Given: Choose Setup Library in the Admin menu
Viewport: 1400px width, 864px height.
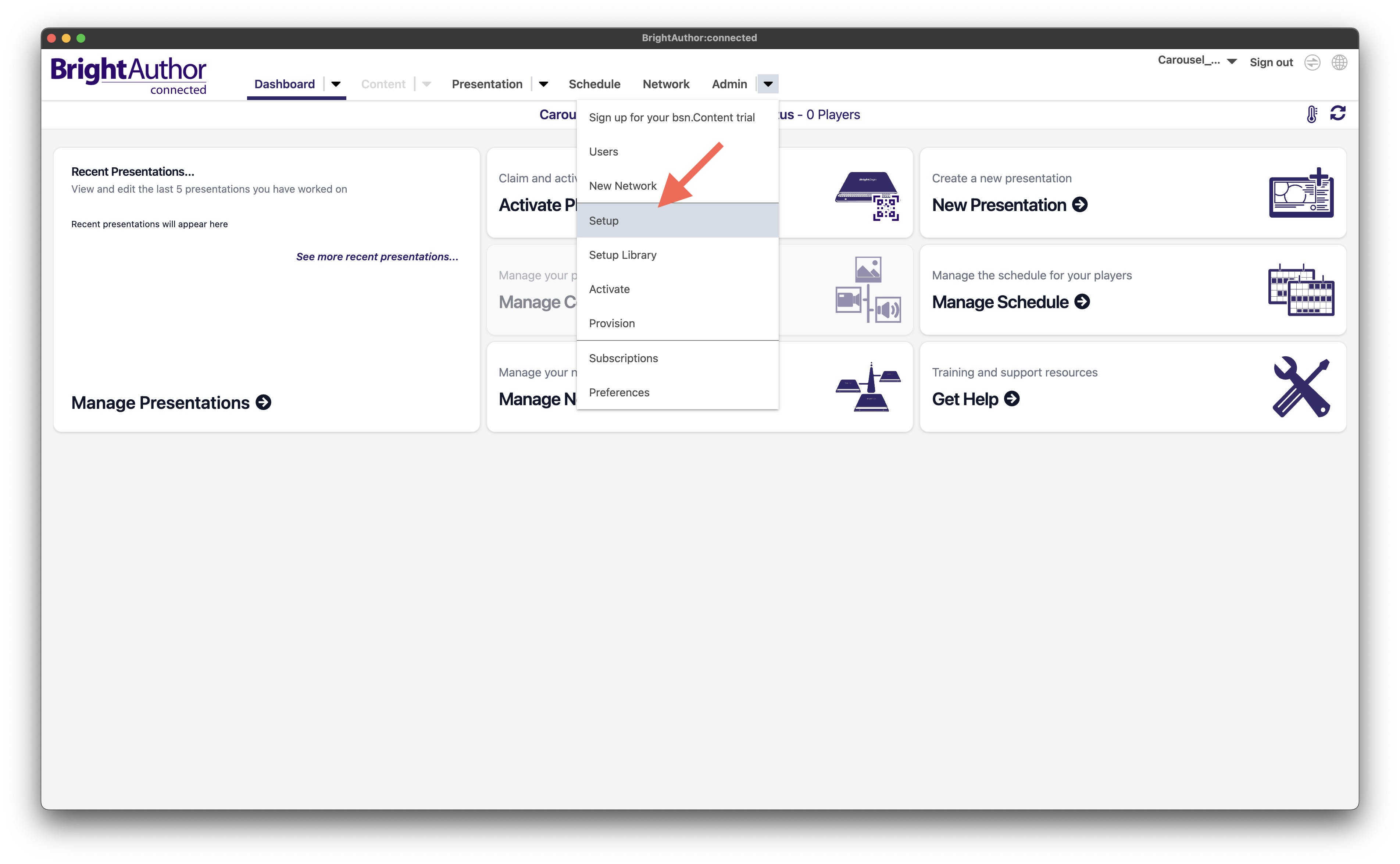Looking at the screenshot, I should click(x=677, y=255).
